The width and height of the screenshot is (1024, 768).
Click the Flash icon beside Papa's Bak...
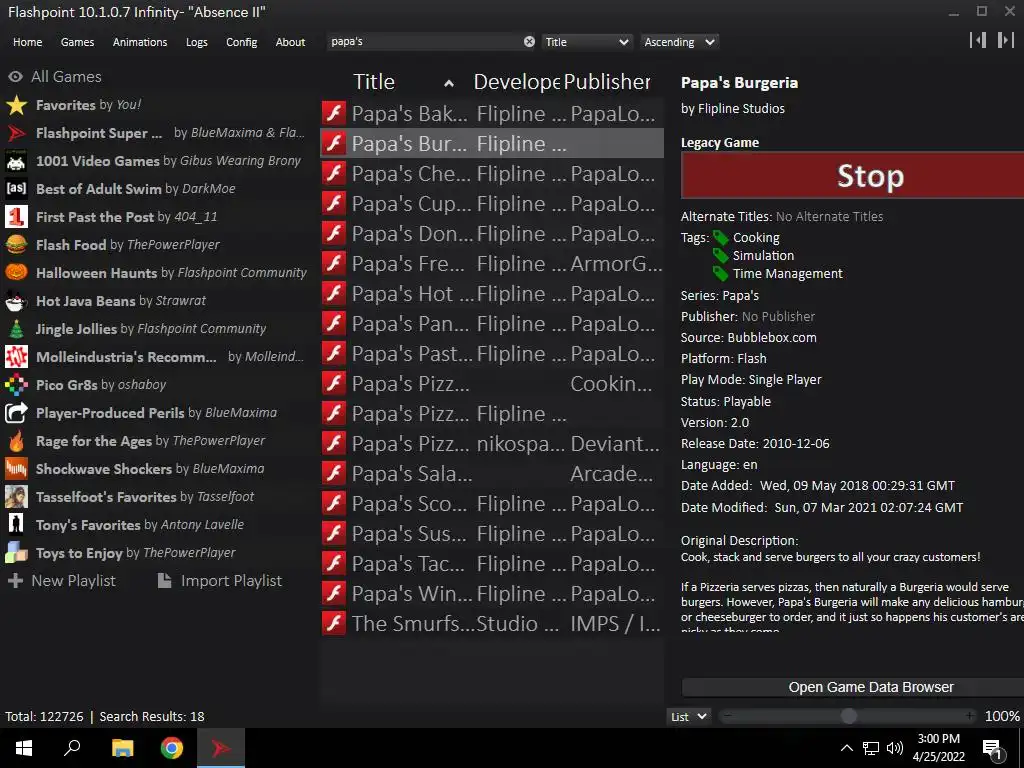334,113
